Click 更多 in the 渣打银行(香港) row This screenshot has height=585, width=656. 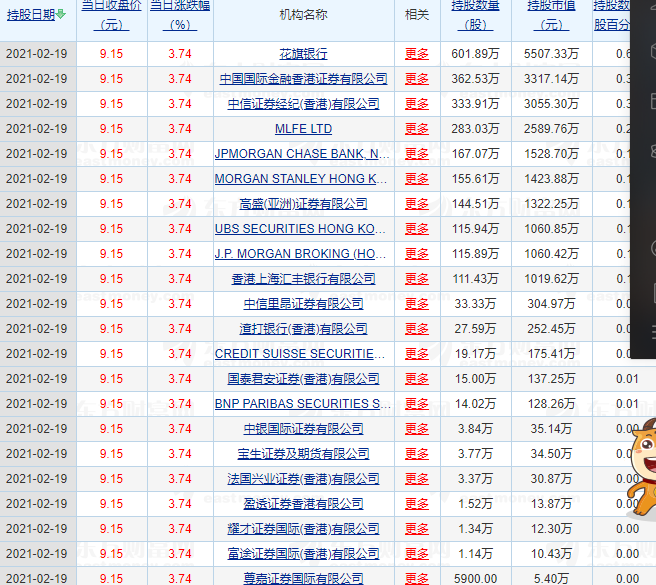417,329
